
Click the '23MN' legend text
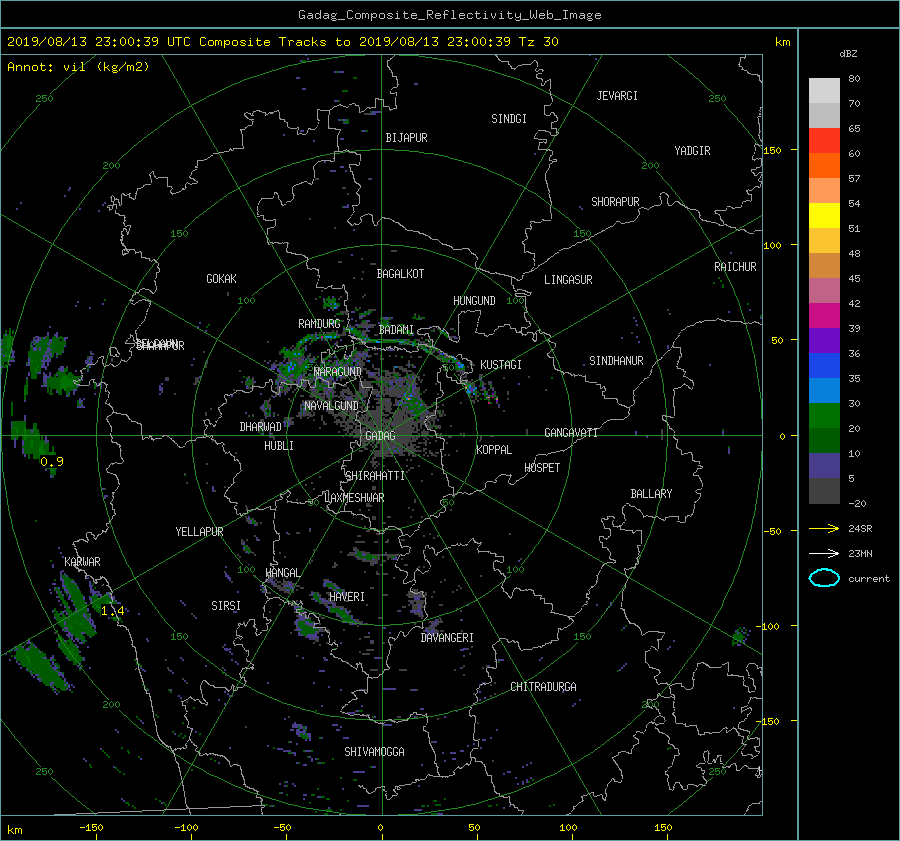860,553
